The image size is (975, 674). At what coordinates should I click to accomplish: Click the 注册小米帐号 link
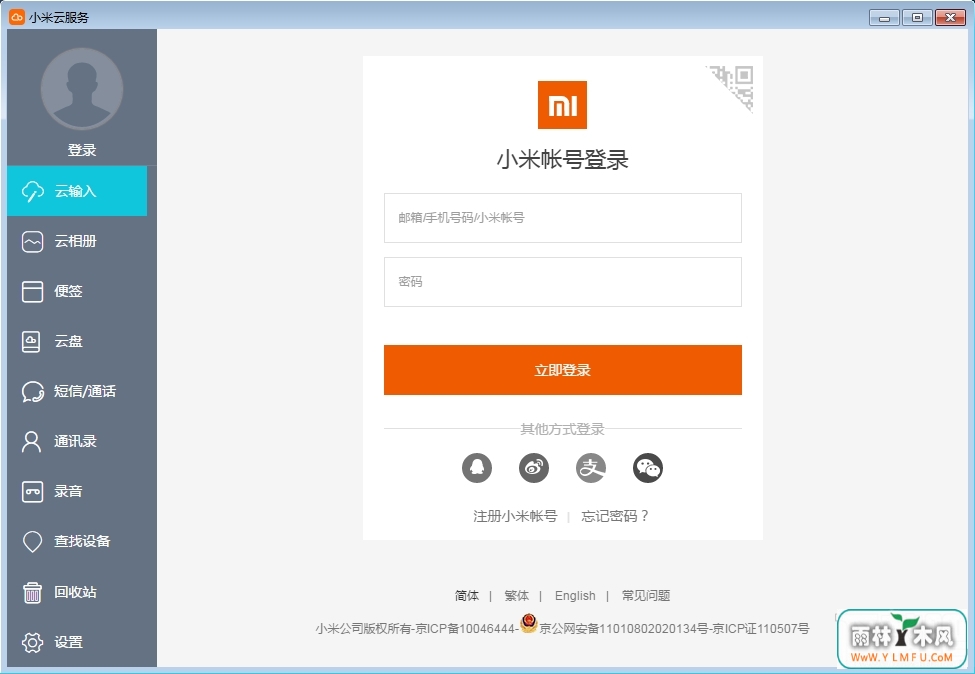(x=515, y=516)
